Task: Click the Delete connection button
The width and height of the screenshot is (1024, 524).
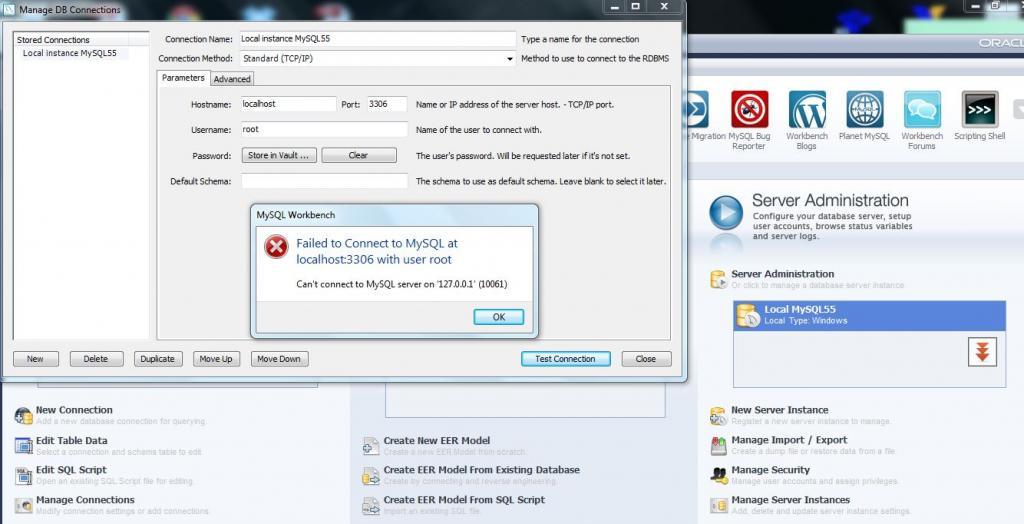Action: [x=96, y=359]
